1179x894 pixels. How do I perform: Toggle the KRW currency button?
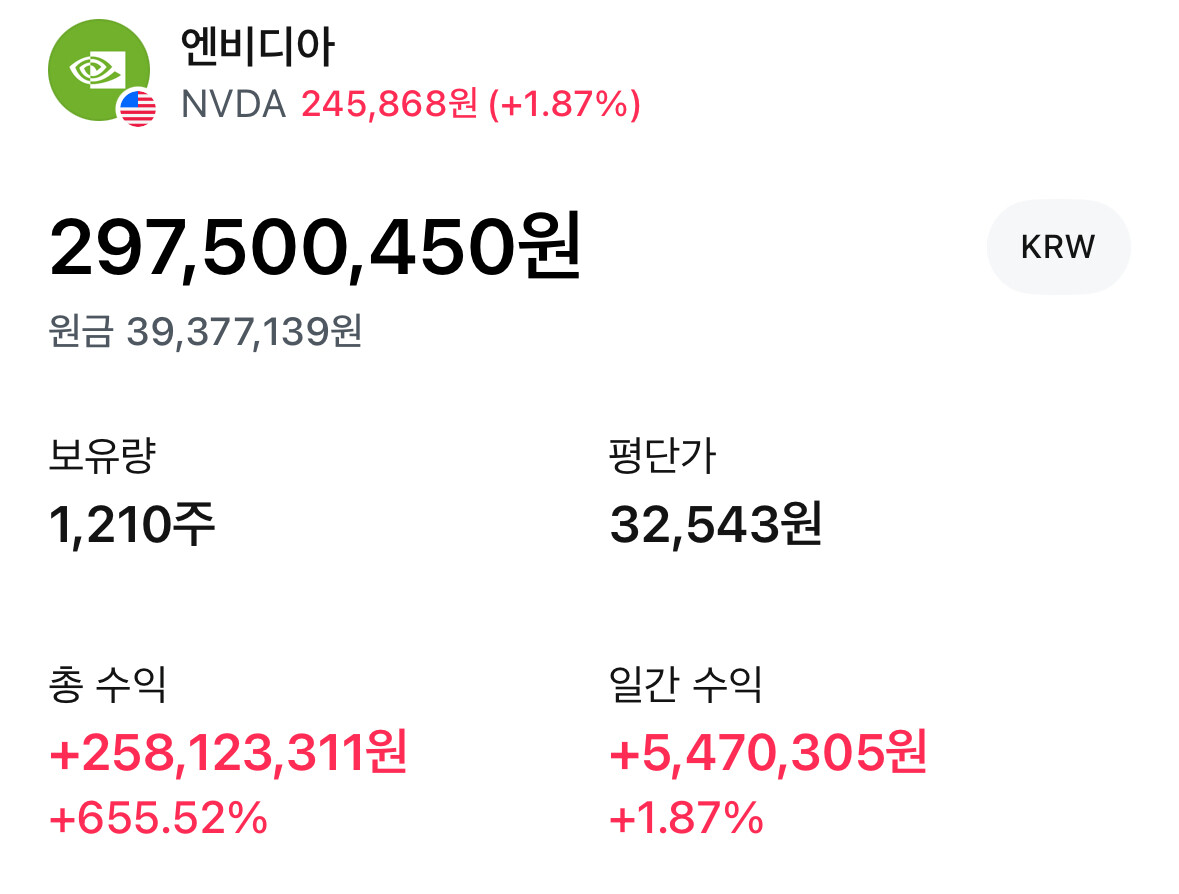(x=1058, y=246)
